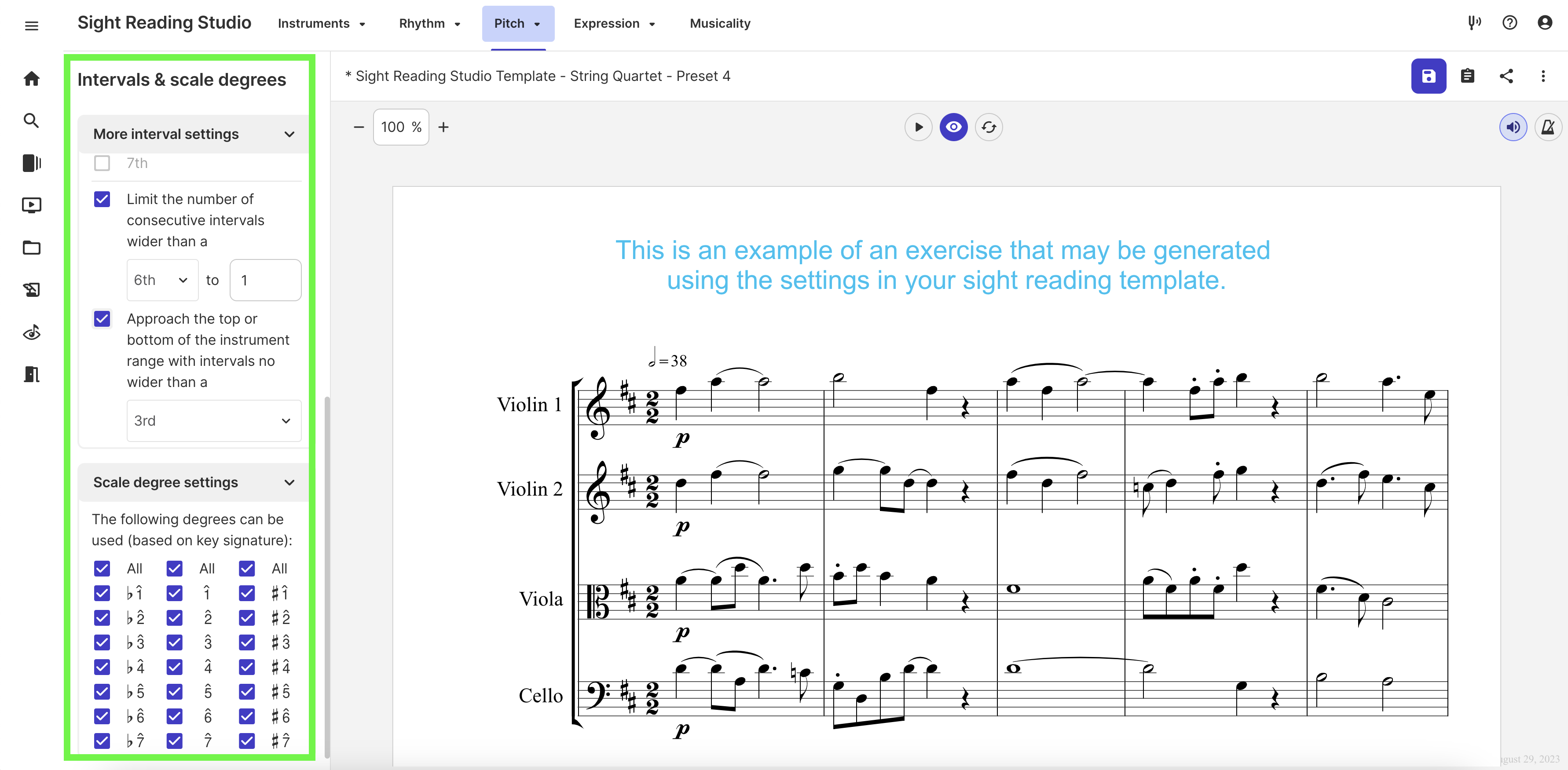
Task: Open the video tutorials sidebar icon
Action: coord(32,205)
